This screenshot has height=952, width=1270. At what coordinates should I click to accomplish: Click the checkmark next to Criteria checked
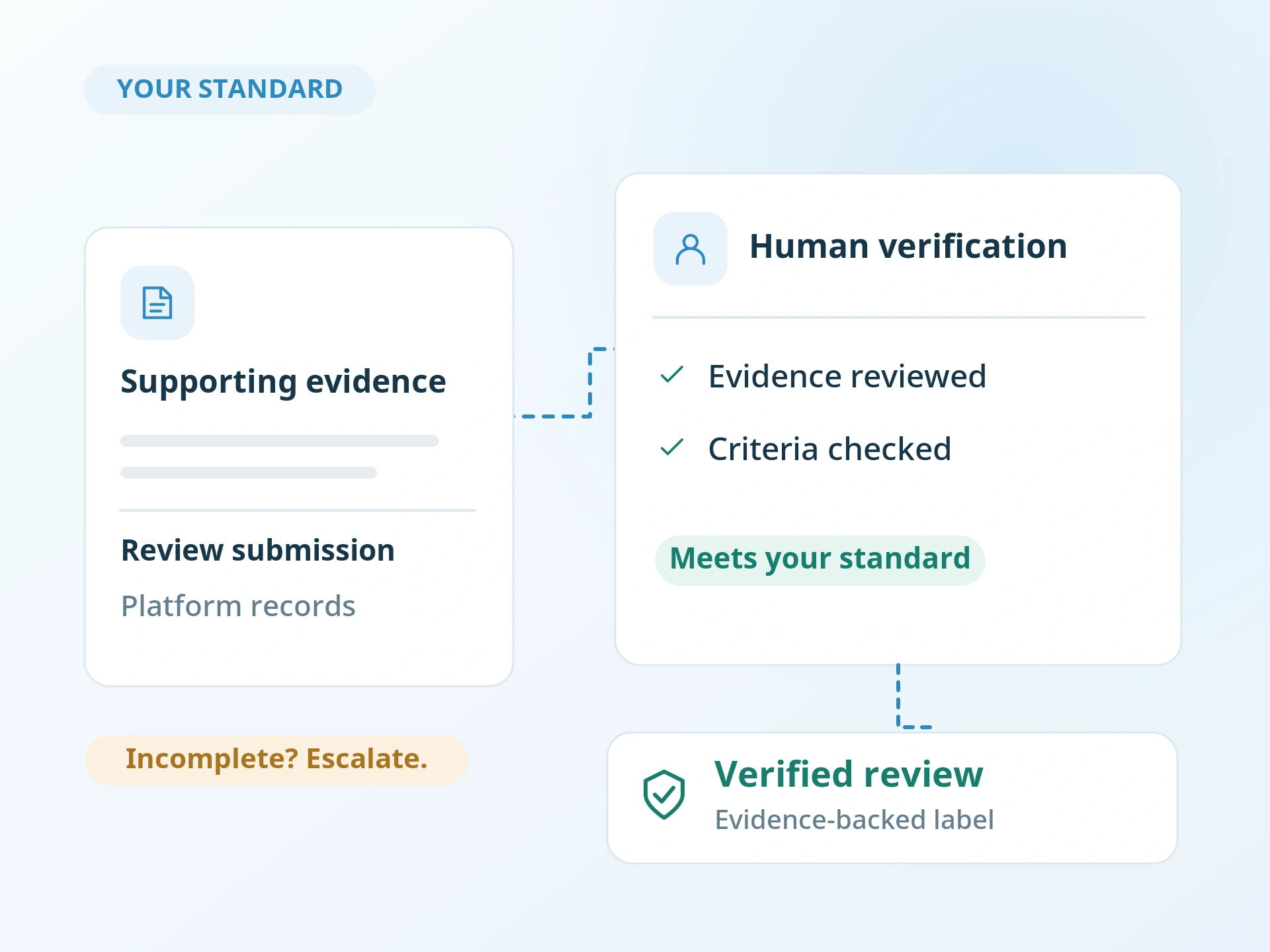tap(672, 448)
